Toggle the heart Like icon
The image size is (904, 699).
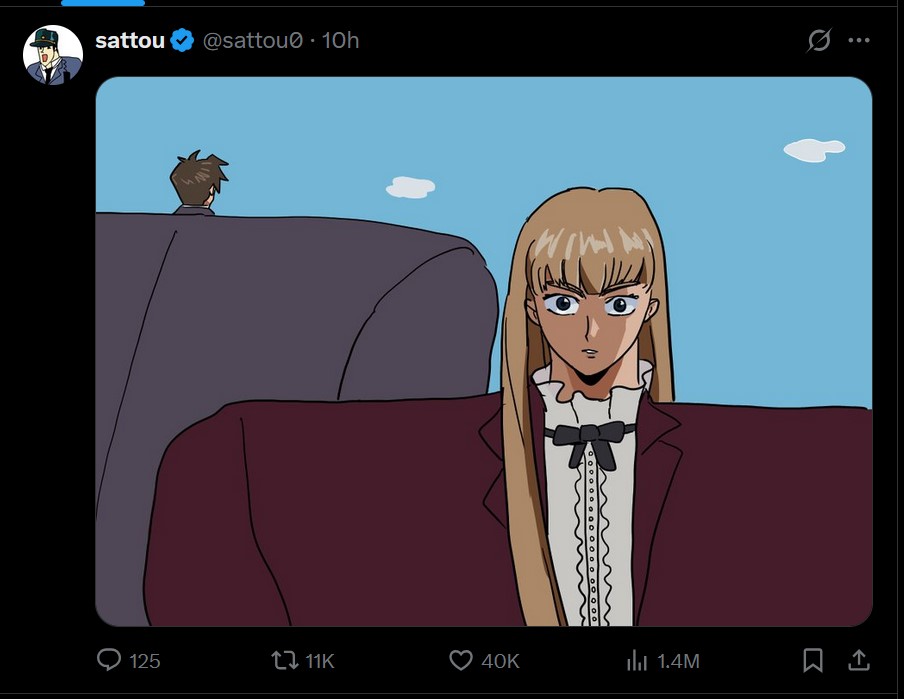pyautogui.click(x=461, y=660)
